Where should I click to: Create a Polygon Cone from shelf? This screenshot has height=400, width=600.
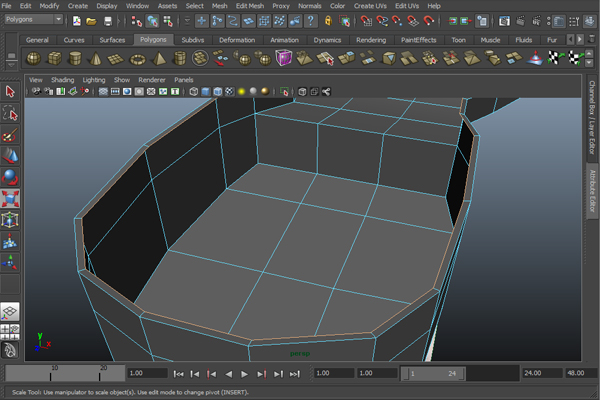coord(95,59)
